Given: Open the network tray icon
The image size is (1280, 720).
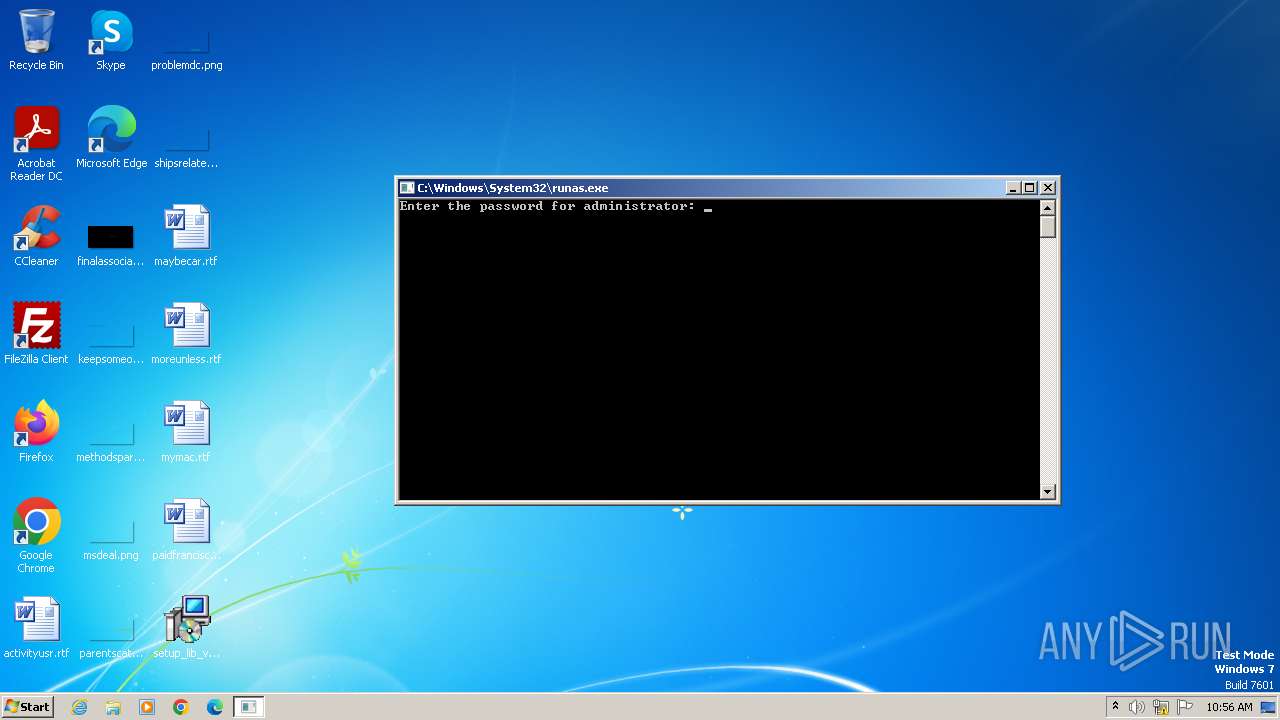Looking at the screenshot, I should click(x=1161, y=707).
